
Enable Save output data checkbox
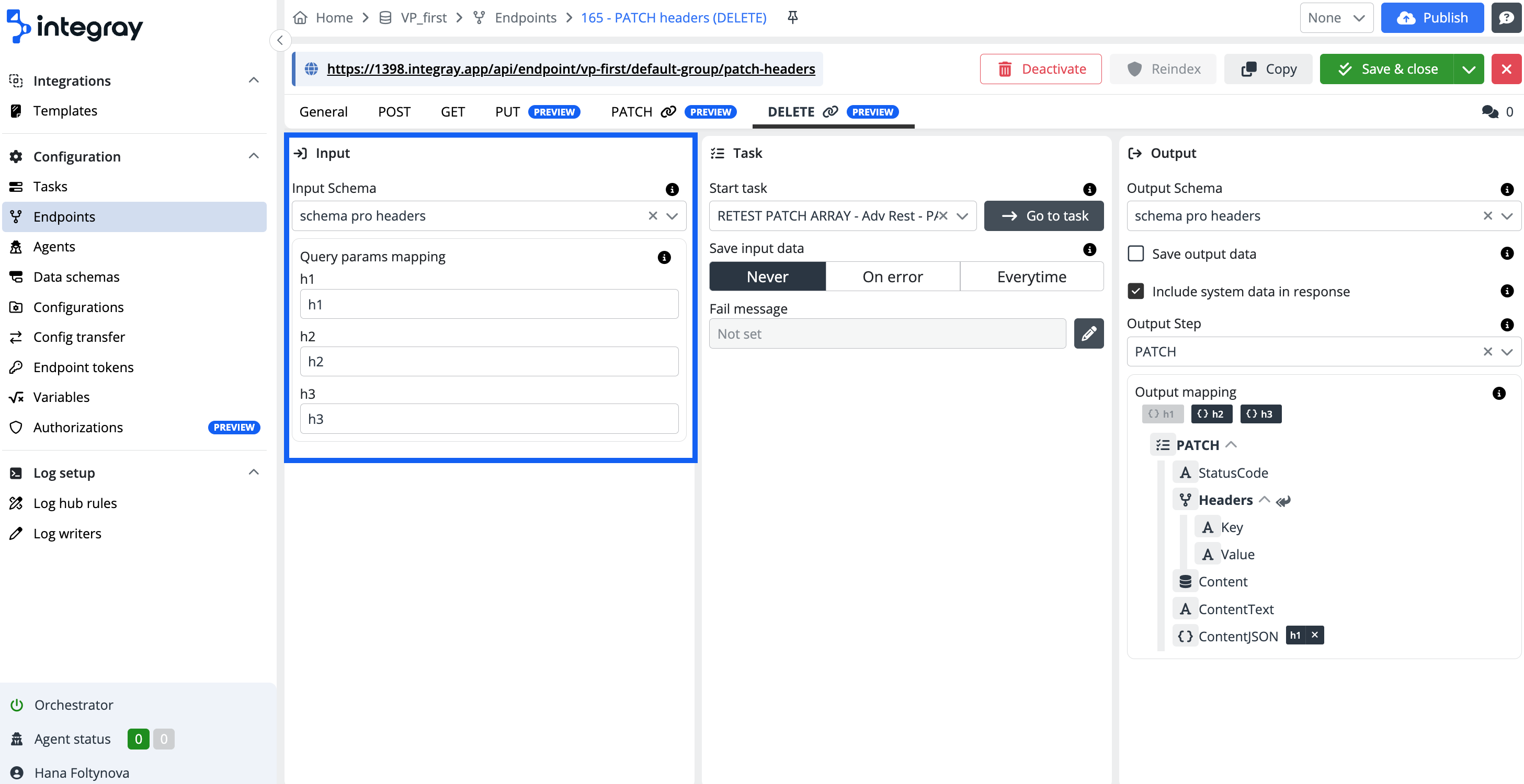coord(1136,254)
